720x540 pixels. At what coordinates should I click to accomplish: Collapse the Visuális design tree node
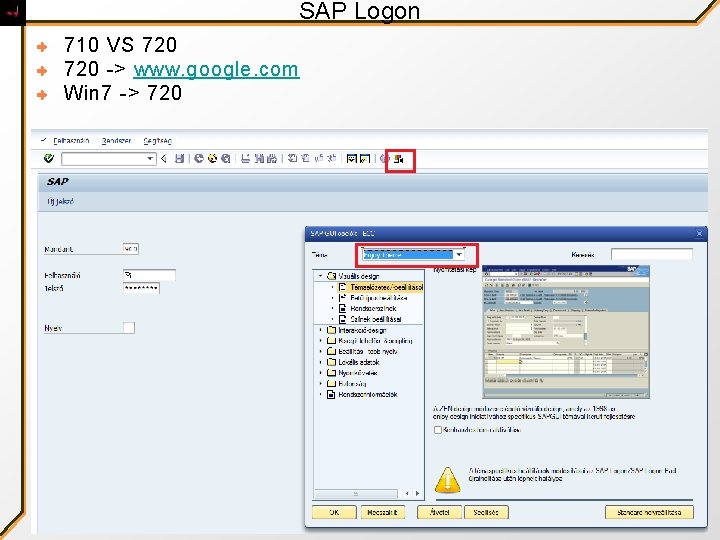pos(321,276)
